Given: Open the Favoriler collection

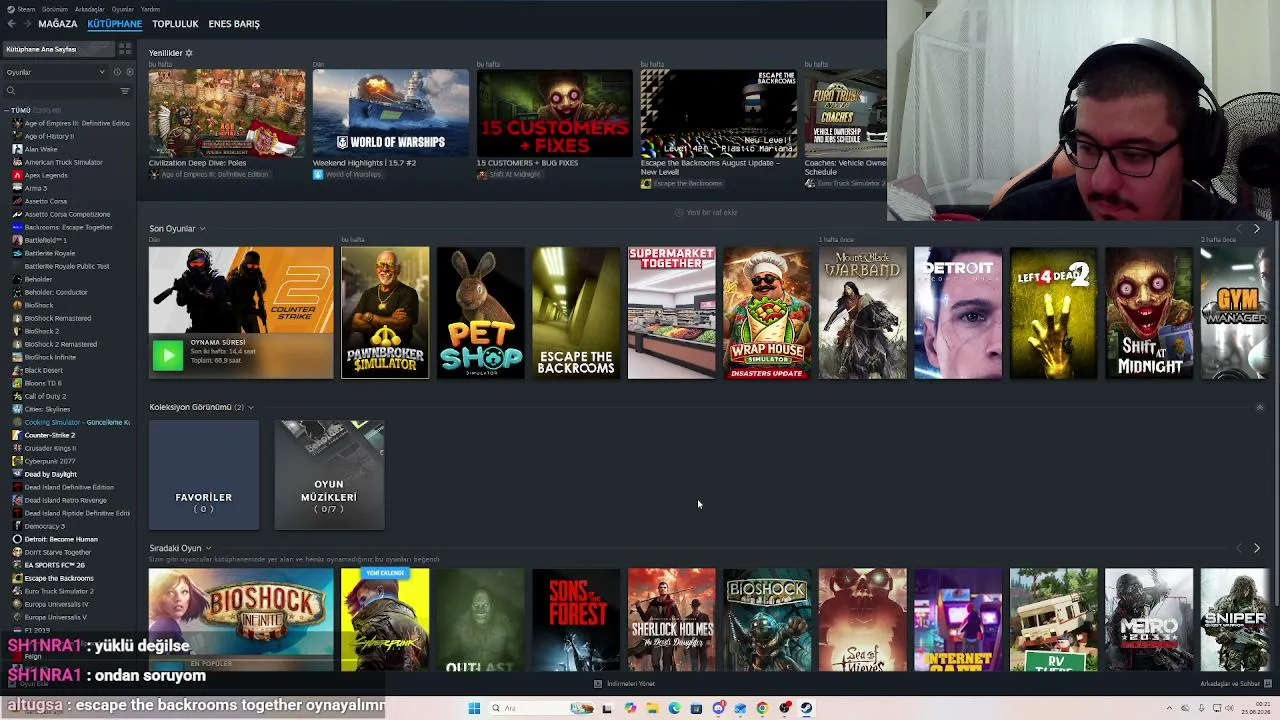Looking at the screenshot, I should 204,475.
